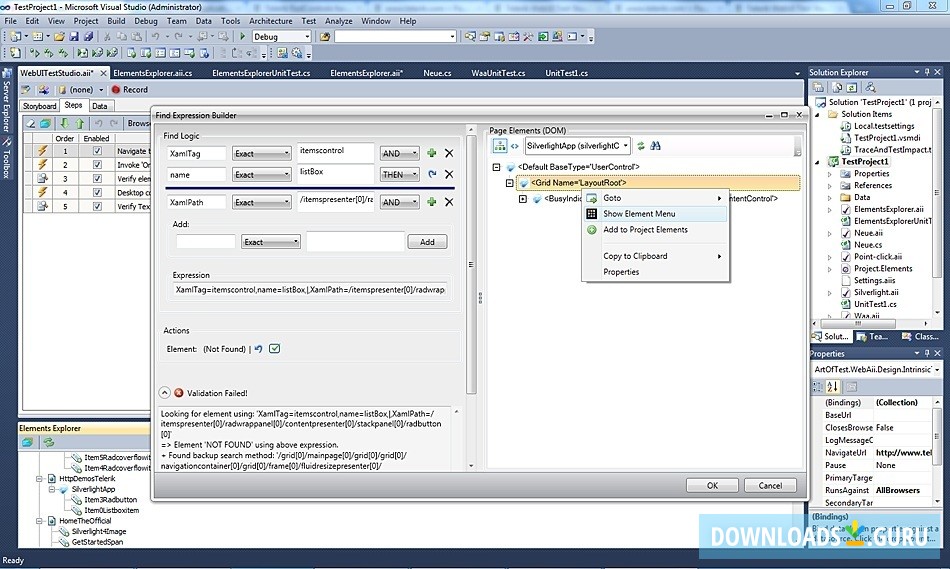
Task: Expand References node in Solution Explorer
Action: [830, 185]
